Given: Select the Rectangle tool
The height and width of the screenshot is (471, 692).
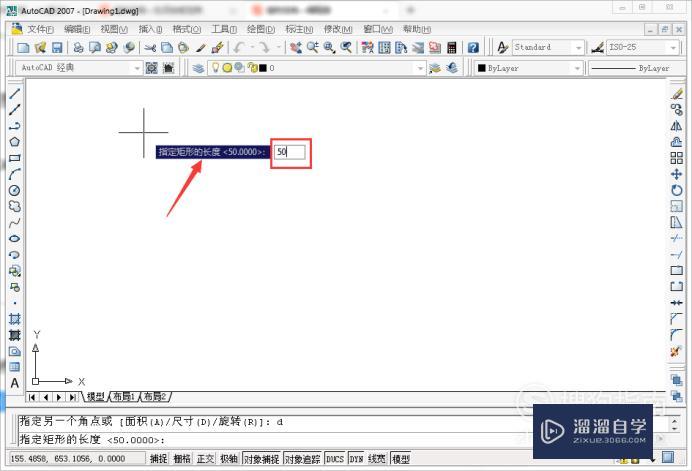Looking at the screenshot, I should [x=15, y=158].
